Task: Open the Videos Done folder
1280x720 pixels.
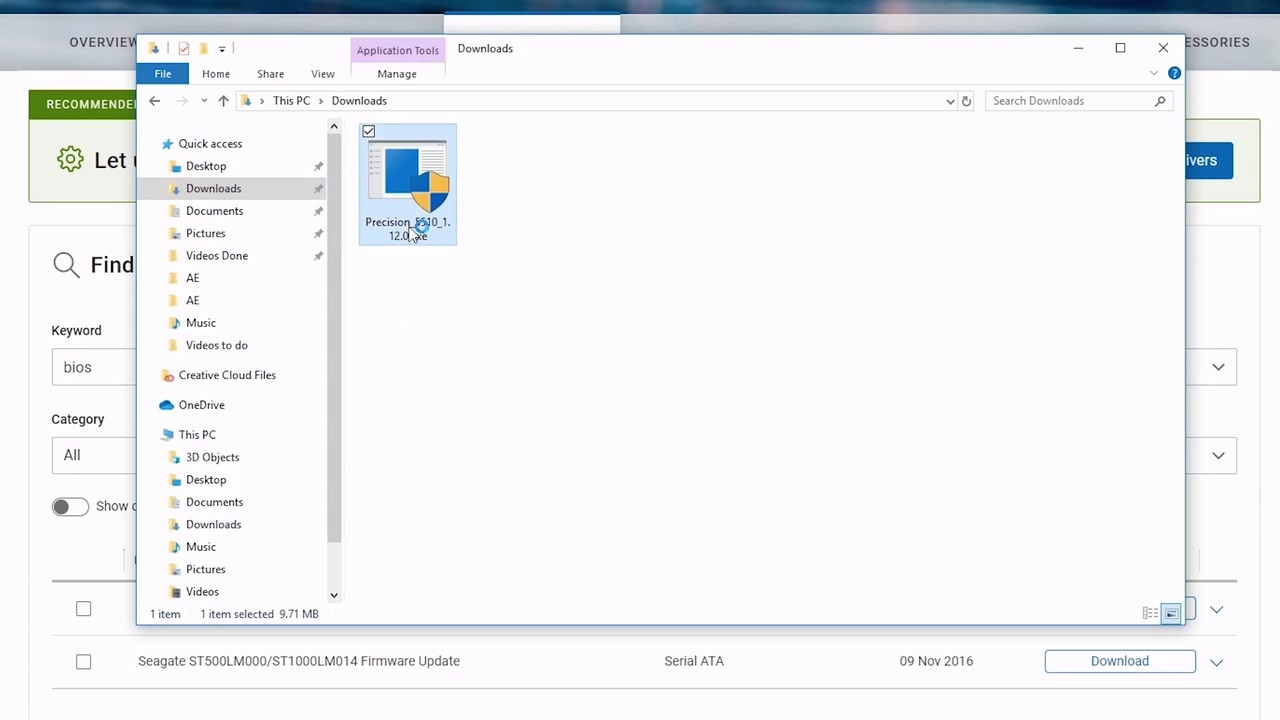Action: (x=216, y=256)
